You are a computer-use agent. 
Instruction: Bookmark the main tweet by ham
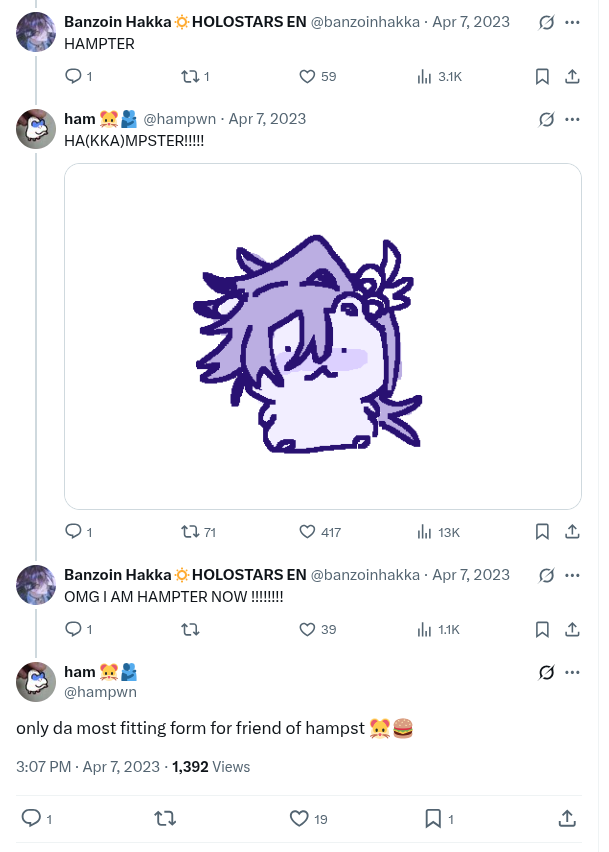pos(433,819)
